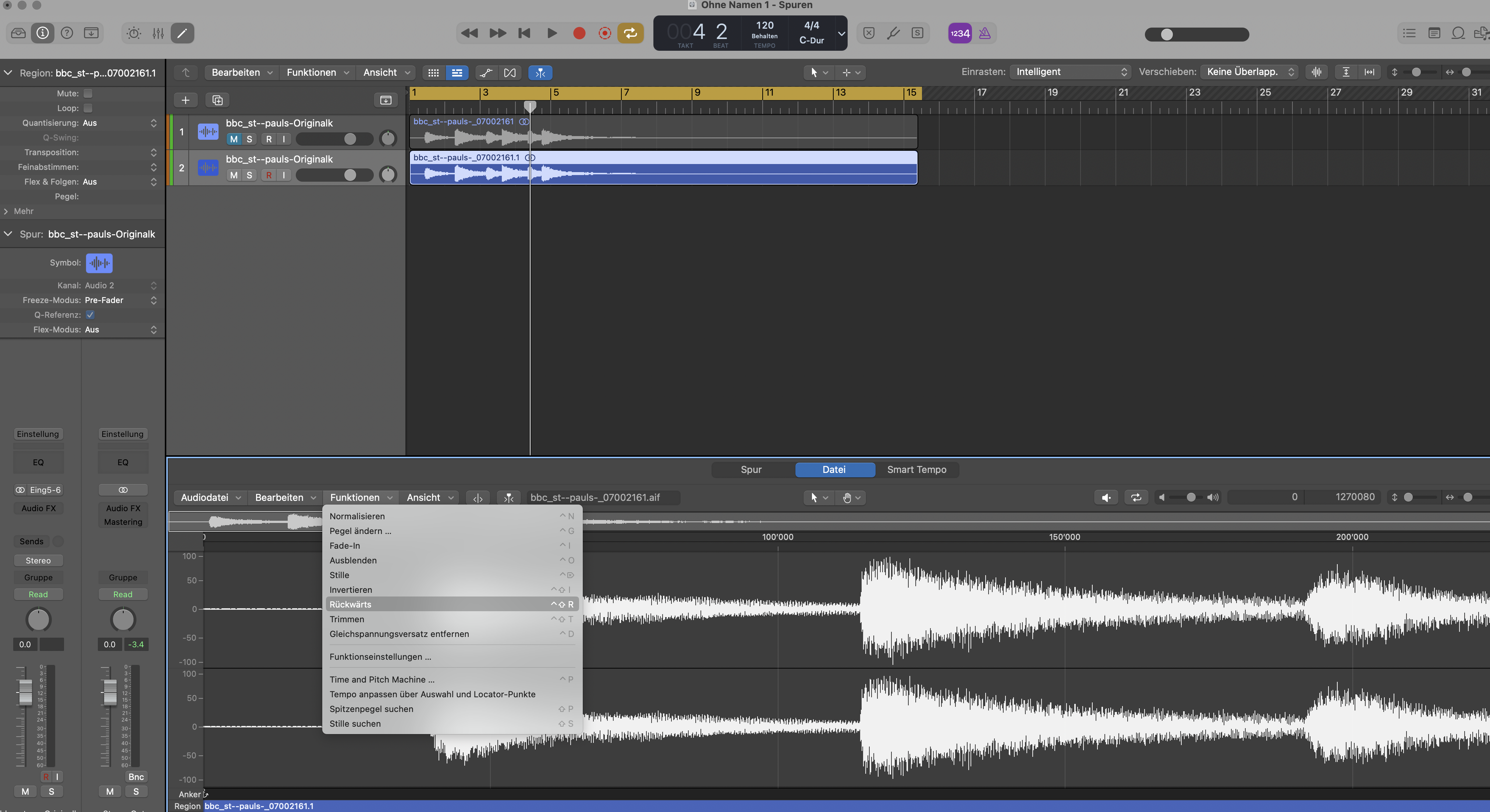Toggle input monitoring I on track 1
Viewport: 1490px width, 812px height.
[283, 139]
